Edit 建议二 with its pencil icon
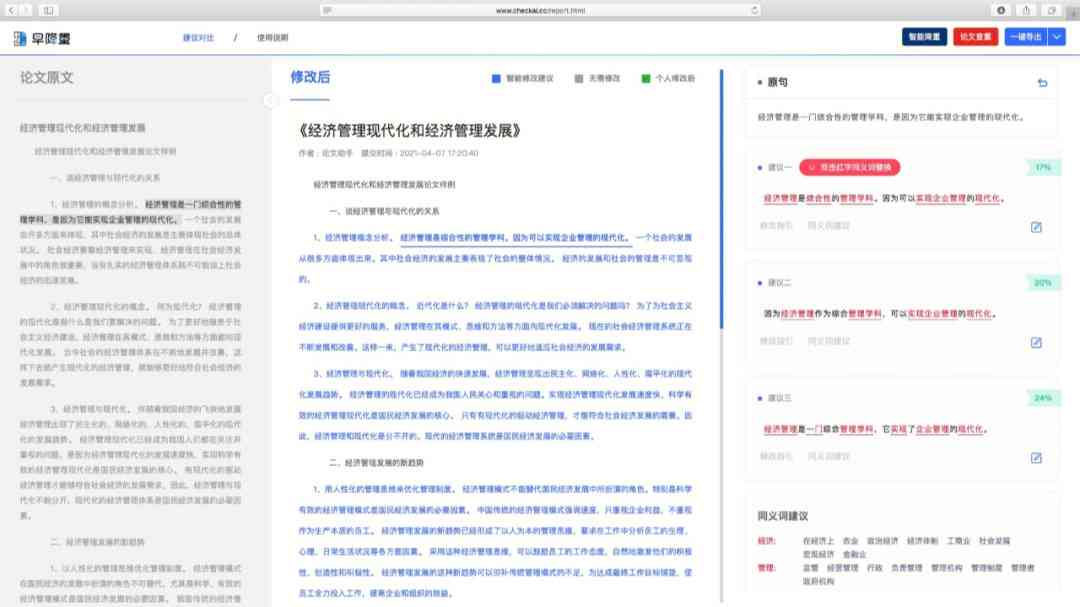The image size is (1080, 607). point(1036,342)
